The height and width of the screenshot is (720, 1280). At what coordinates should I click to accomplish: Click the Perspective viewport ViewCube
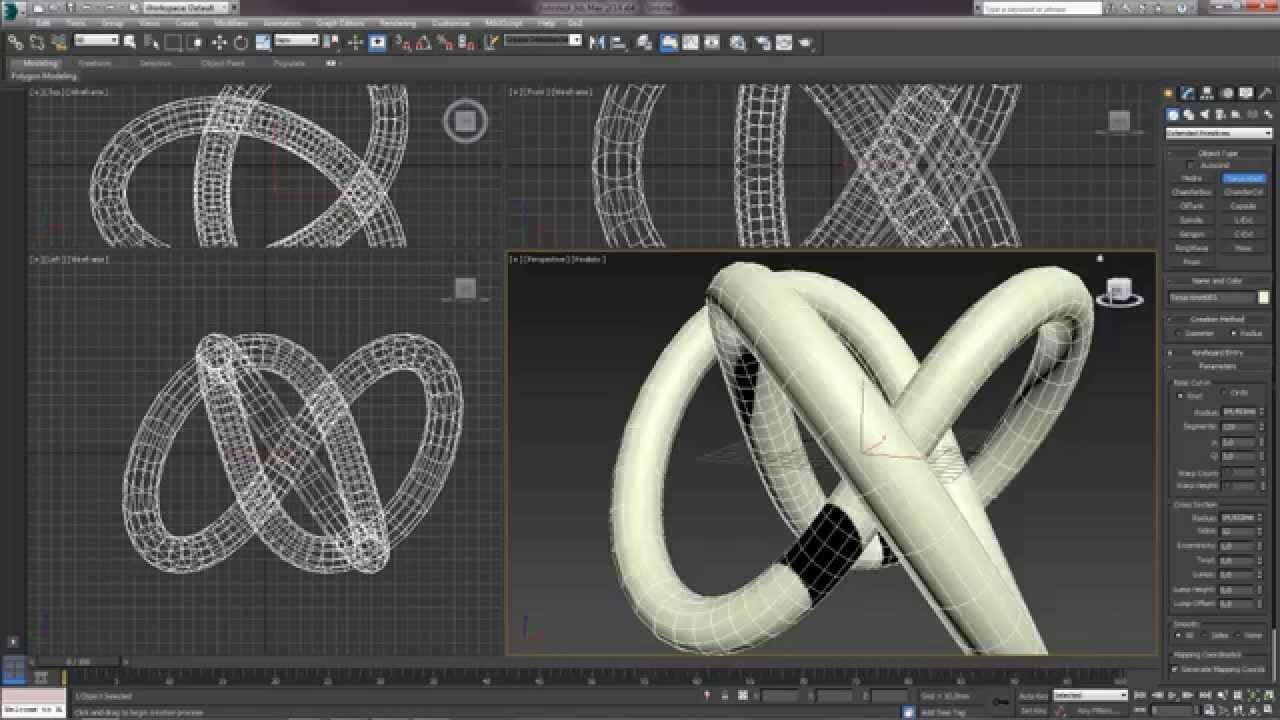click(1119, 290)
